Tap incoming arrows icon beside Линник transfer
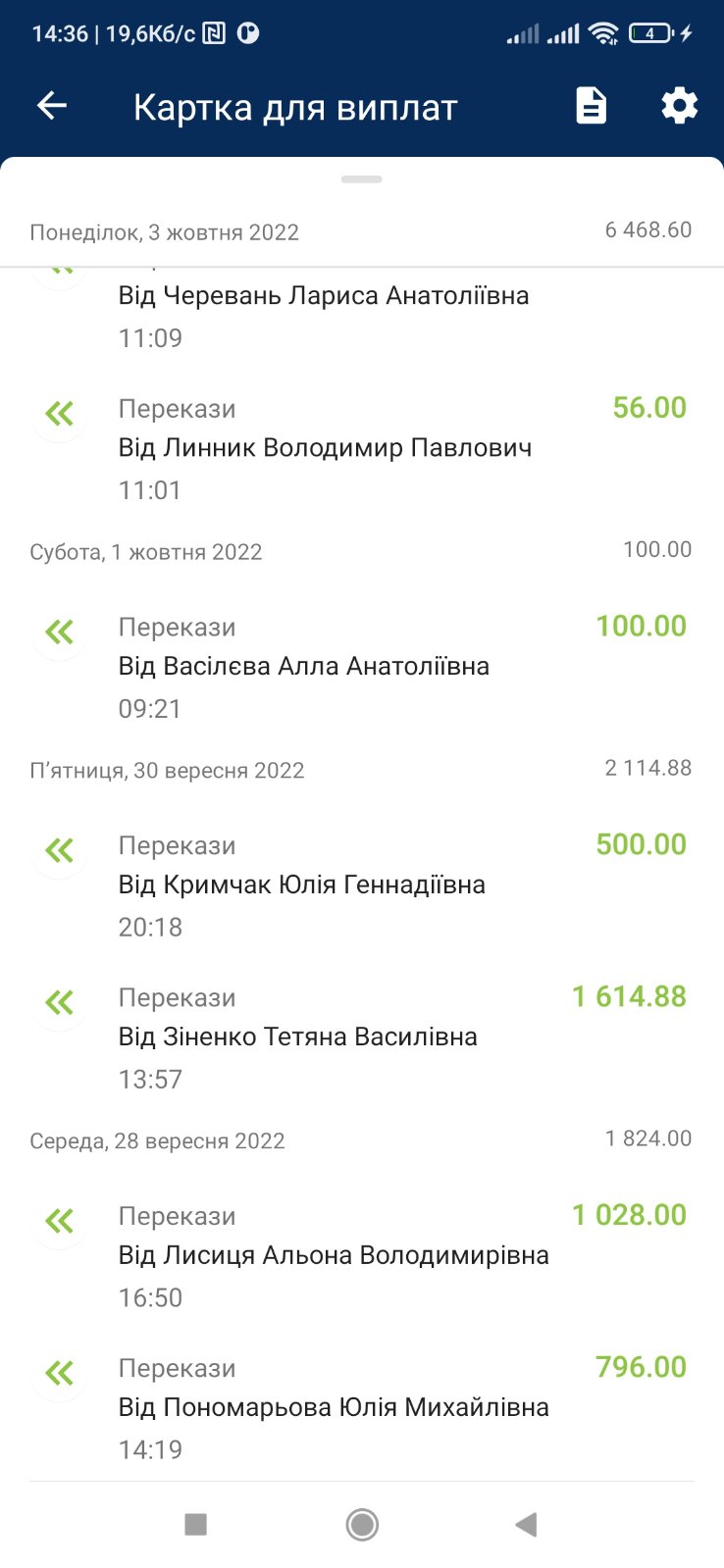The image size is (724, 1568). point(59,414)
